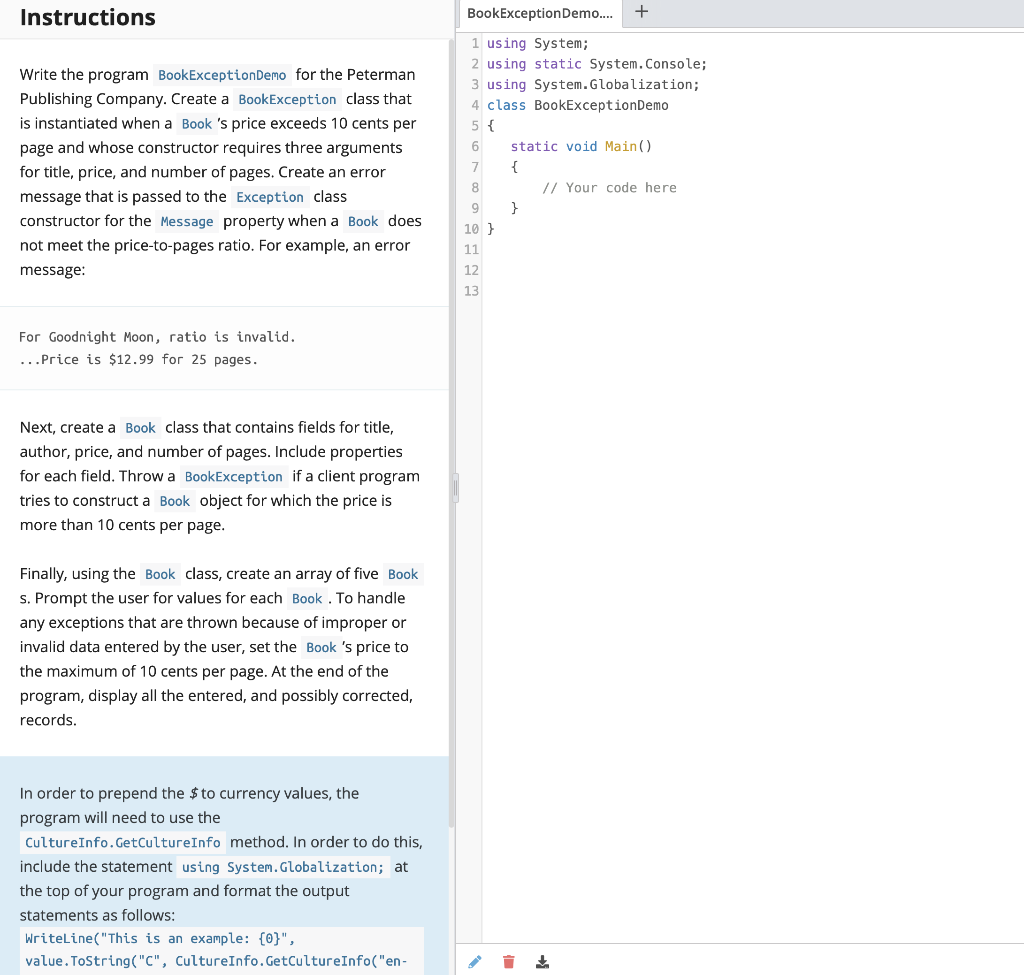1024x975 pixels.
Task: Click 'using static System.Console;' on line 2
Action: point(597,64)
